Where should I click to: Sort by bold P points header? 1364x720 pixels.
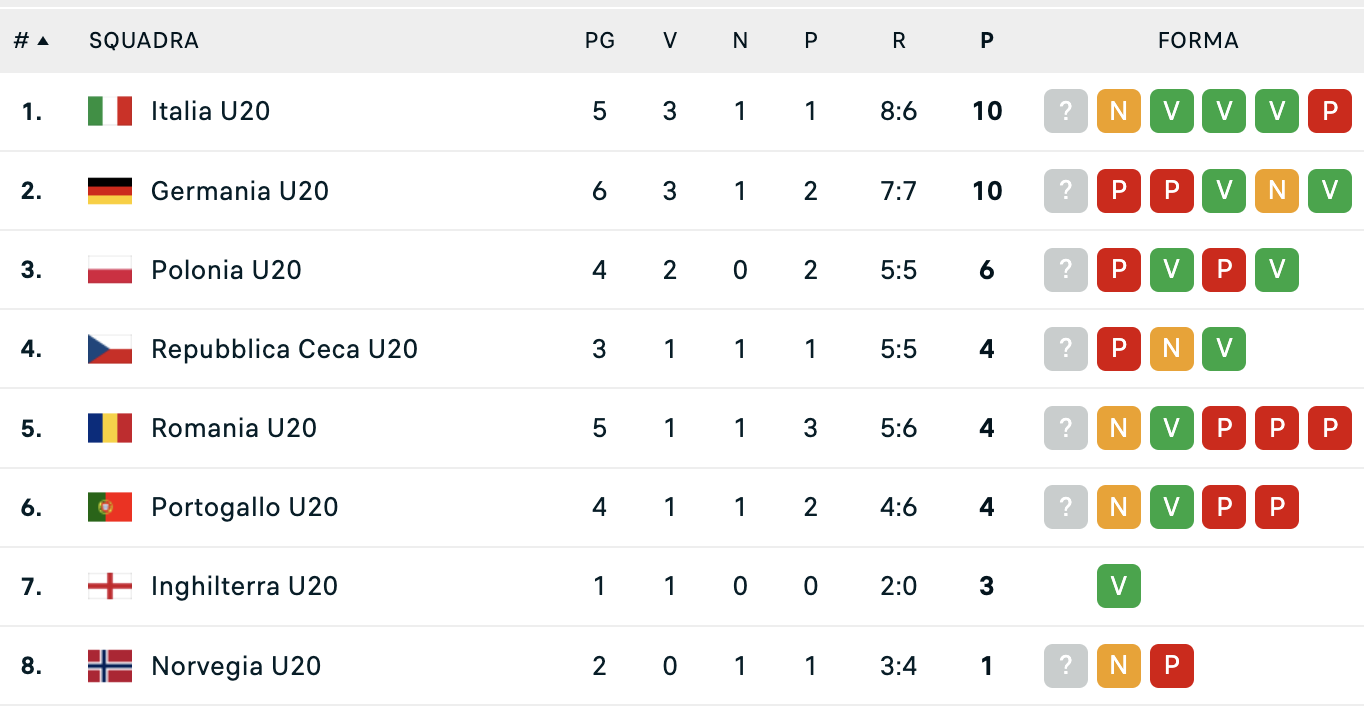click(x=987, y=41)
